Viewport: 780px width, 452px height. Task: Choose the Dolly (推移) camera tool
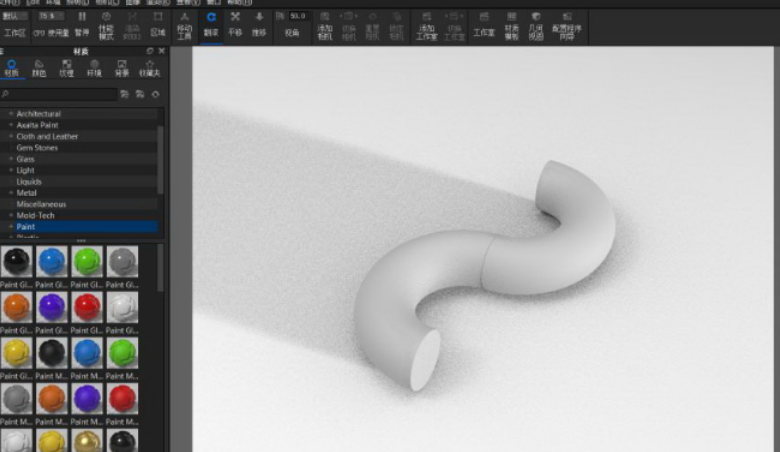point(259,23)
